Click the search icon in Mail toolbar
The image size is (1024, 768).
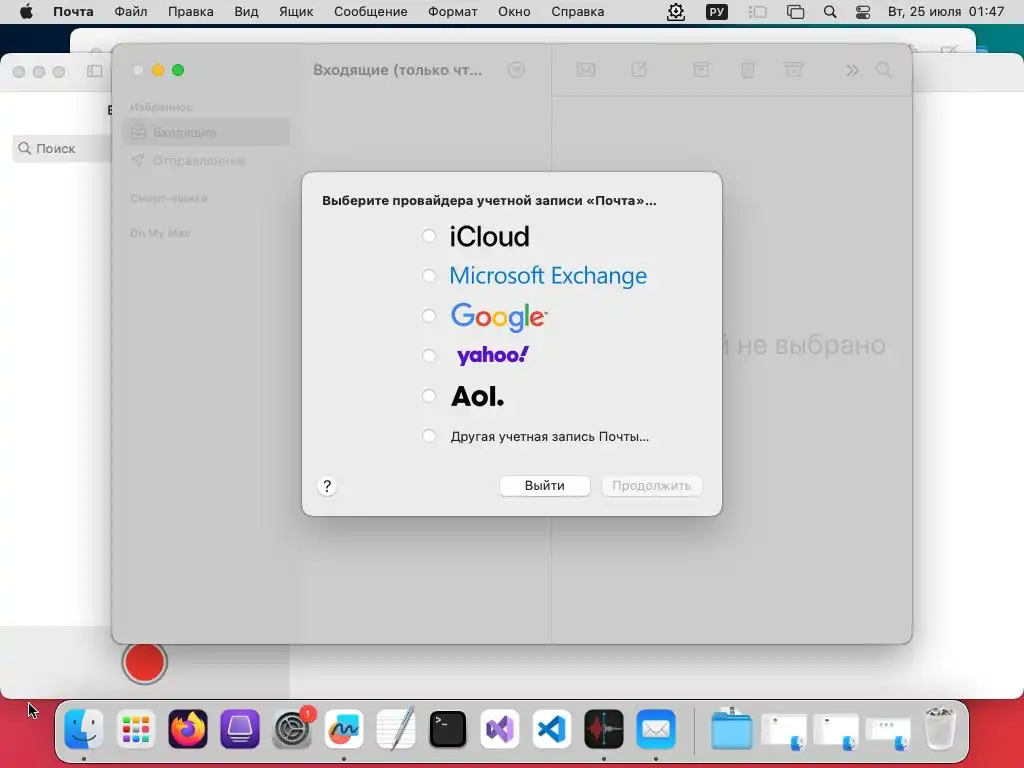[x=884, y=70]
